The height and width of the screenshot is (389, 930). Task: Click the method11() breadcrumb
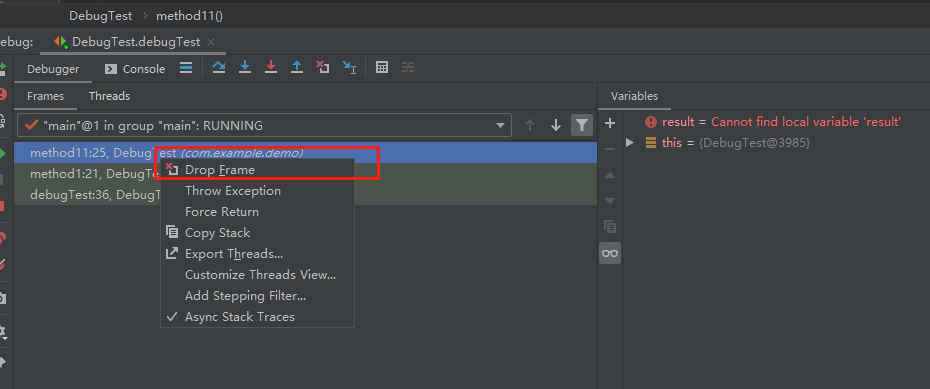pos(189,15)
